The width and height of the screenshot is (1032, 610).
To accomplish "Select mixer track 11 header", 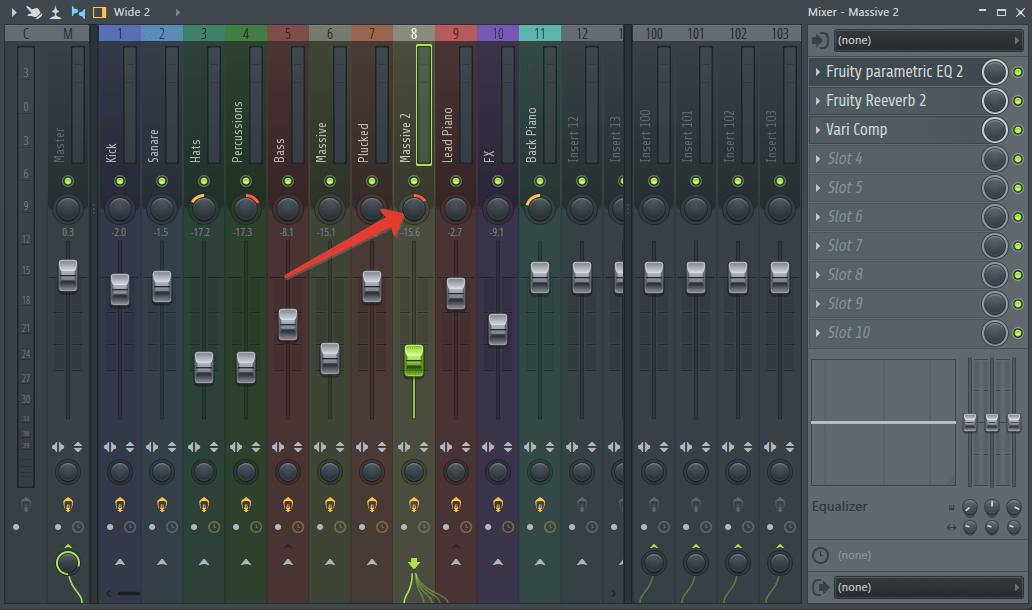I will (540, 34).
